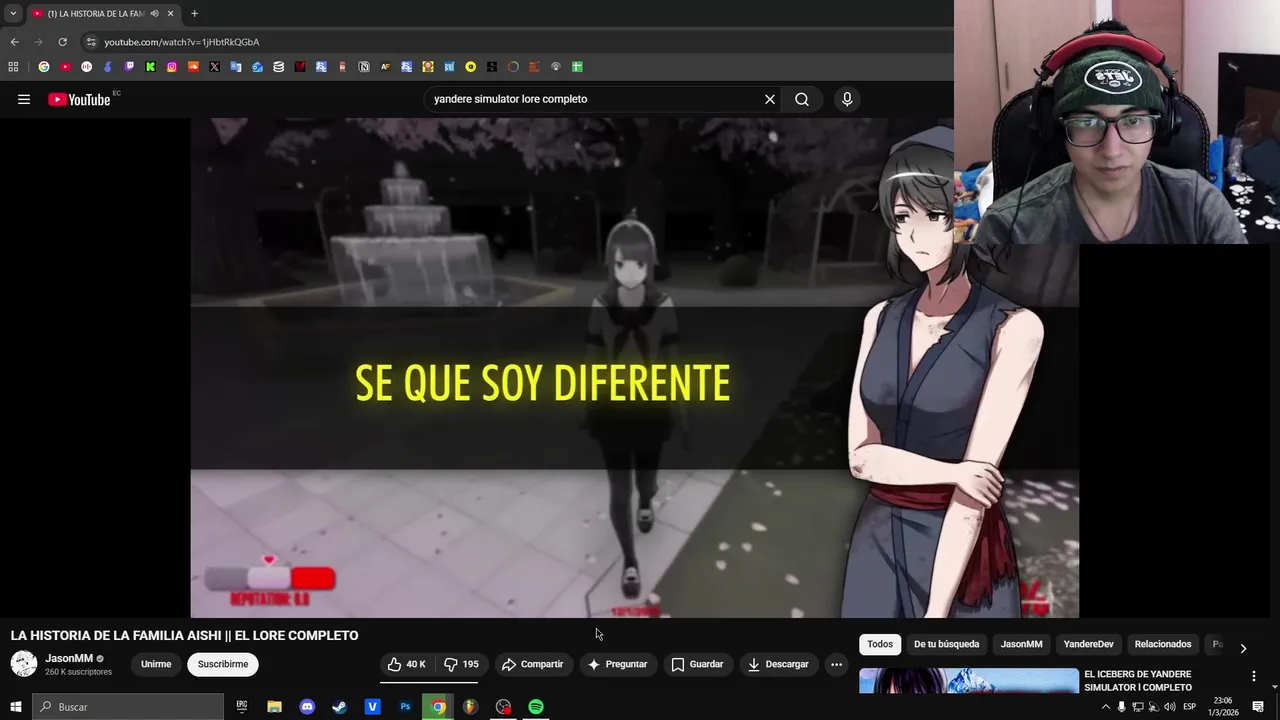
Task: Open Discord from taskbar
Action: pos(307,707)
